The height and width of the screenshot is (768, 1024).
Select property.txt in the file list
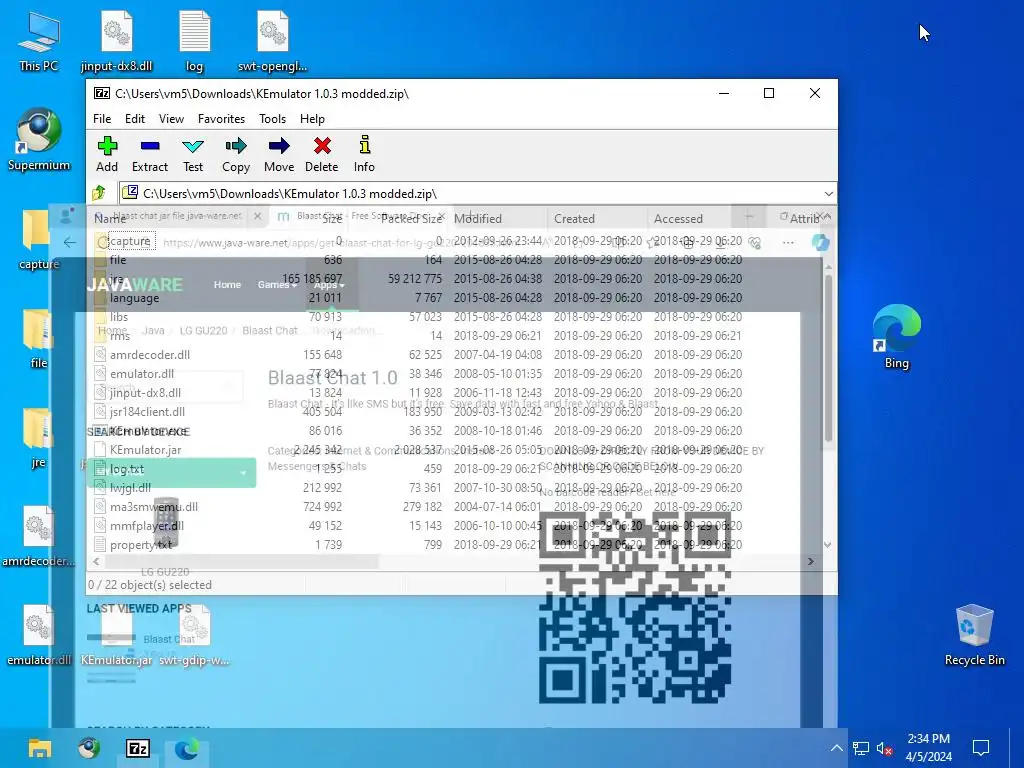(x=140, y=545)
